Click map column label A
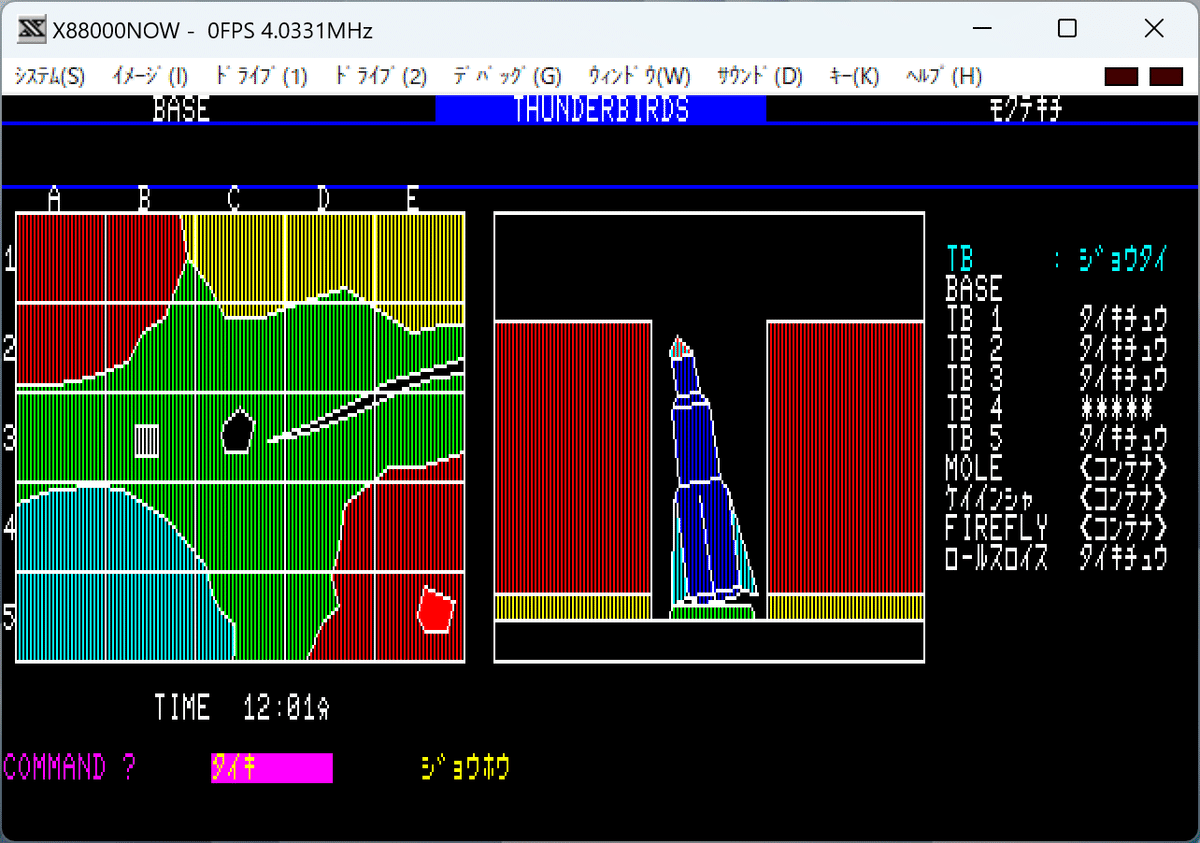 pos(55,199)
